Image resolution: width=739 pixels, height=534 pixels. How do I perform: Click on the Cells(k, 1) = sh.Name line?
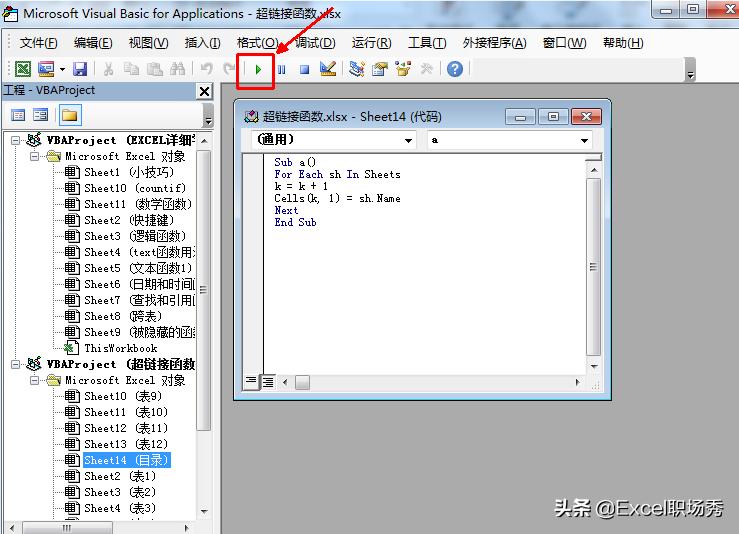click(x=337, y=198)
